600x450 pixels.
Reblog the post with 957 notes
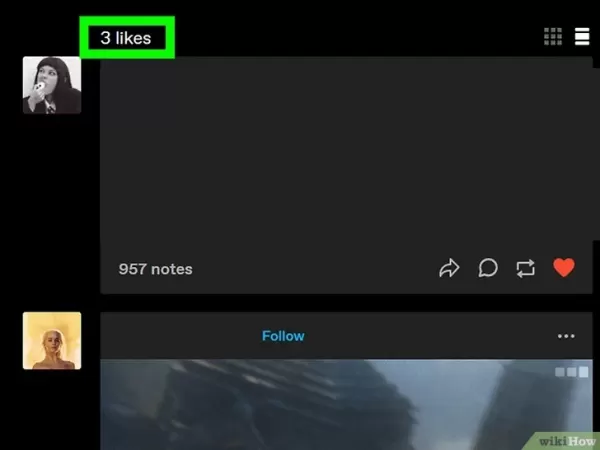point(525,268)
